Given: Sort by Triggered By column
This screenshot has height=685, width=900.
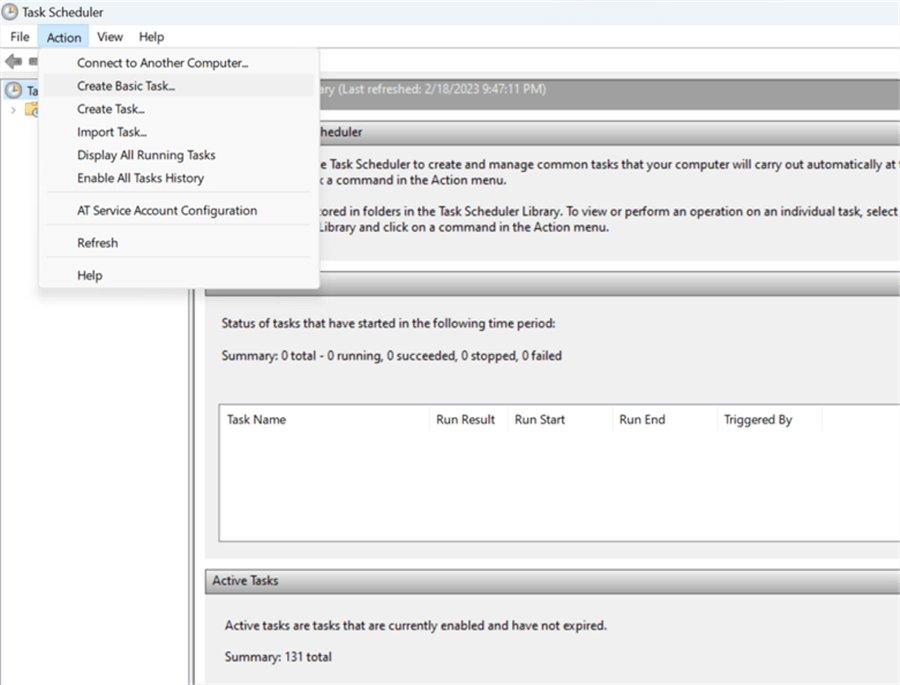Looking at the screenshot, I should point(769,419).
